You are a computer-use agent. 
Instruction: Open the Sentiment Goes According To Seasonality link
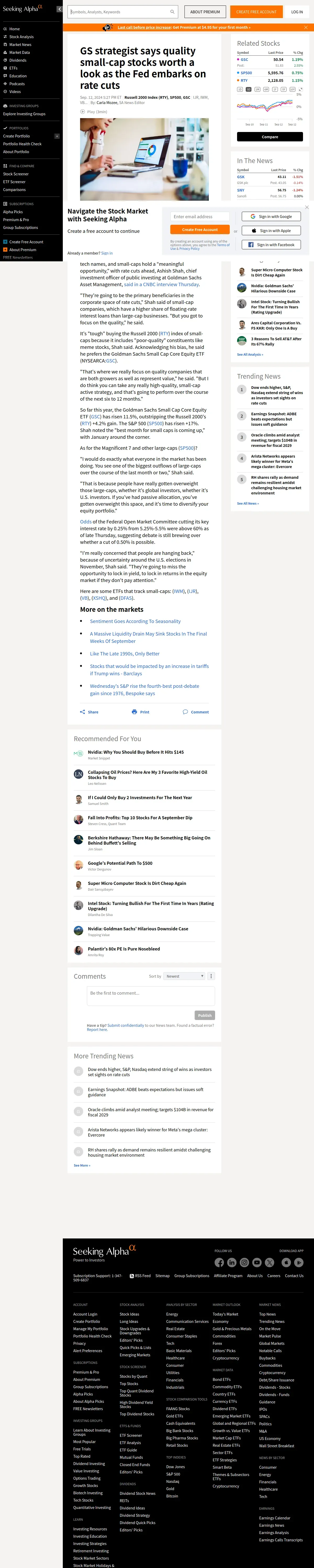pyautogui.click(x=135, y=621)
